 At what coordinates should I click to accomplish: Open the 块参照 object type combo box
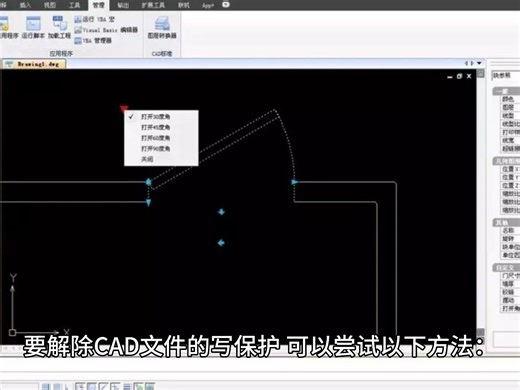pos(506,75)
